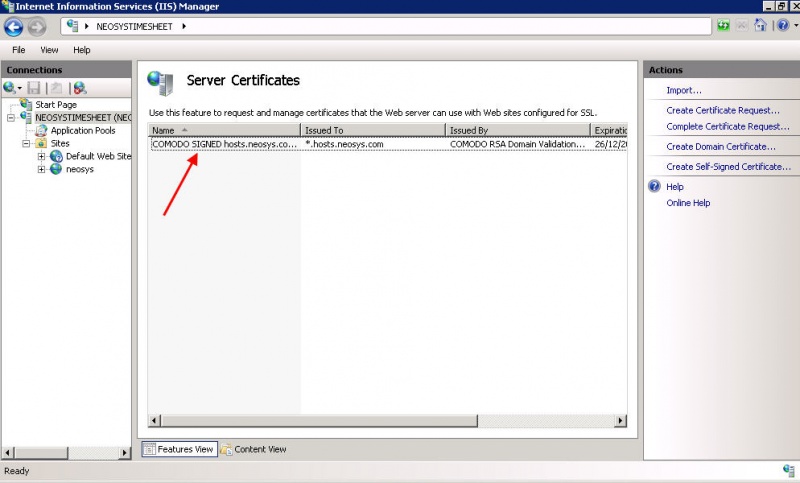Viewport: 800px width, 483px height.
Task: Click the Server Certificates header icon
Action: pos(160,83)
